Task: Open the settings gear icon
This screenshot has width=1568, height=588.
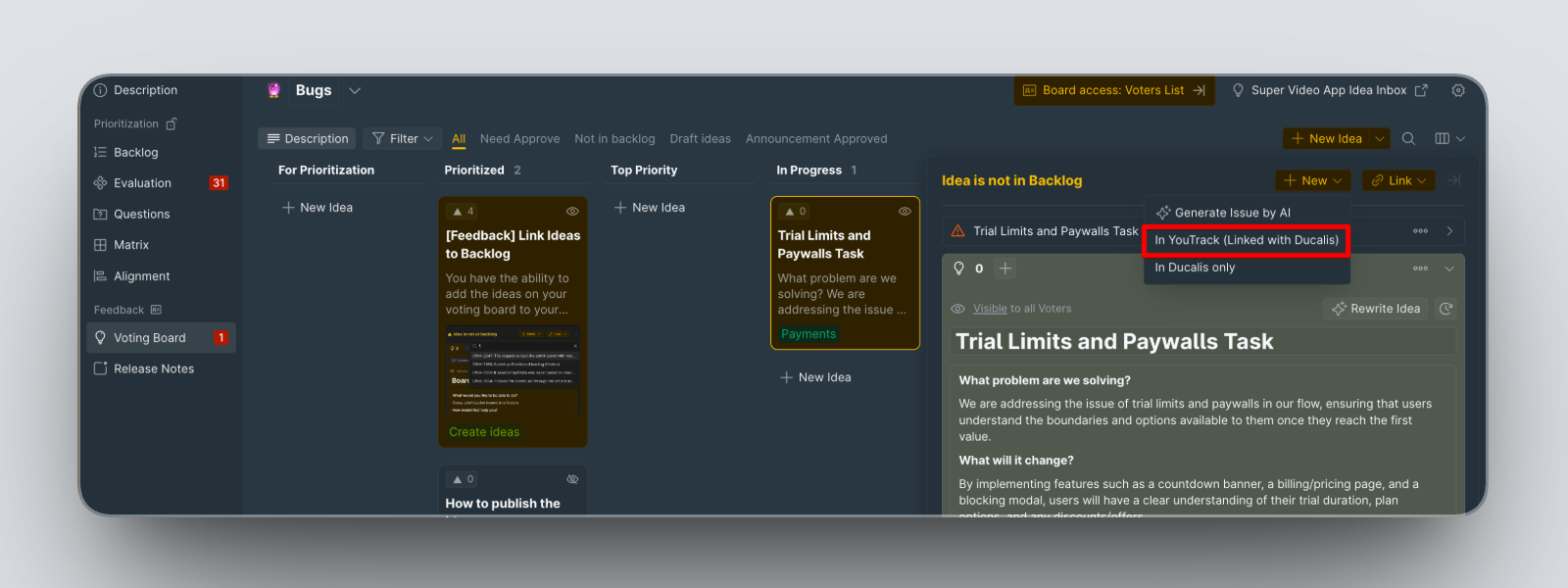Action: point(1458,90)
